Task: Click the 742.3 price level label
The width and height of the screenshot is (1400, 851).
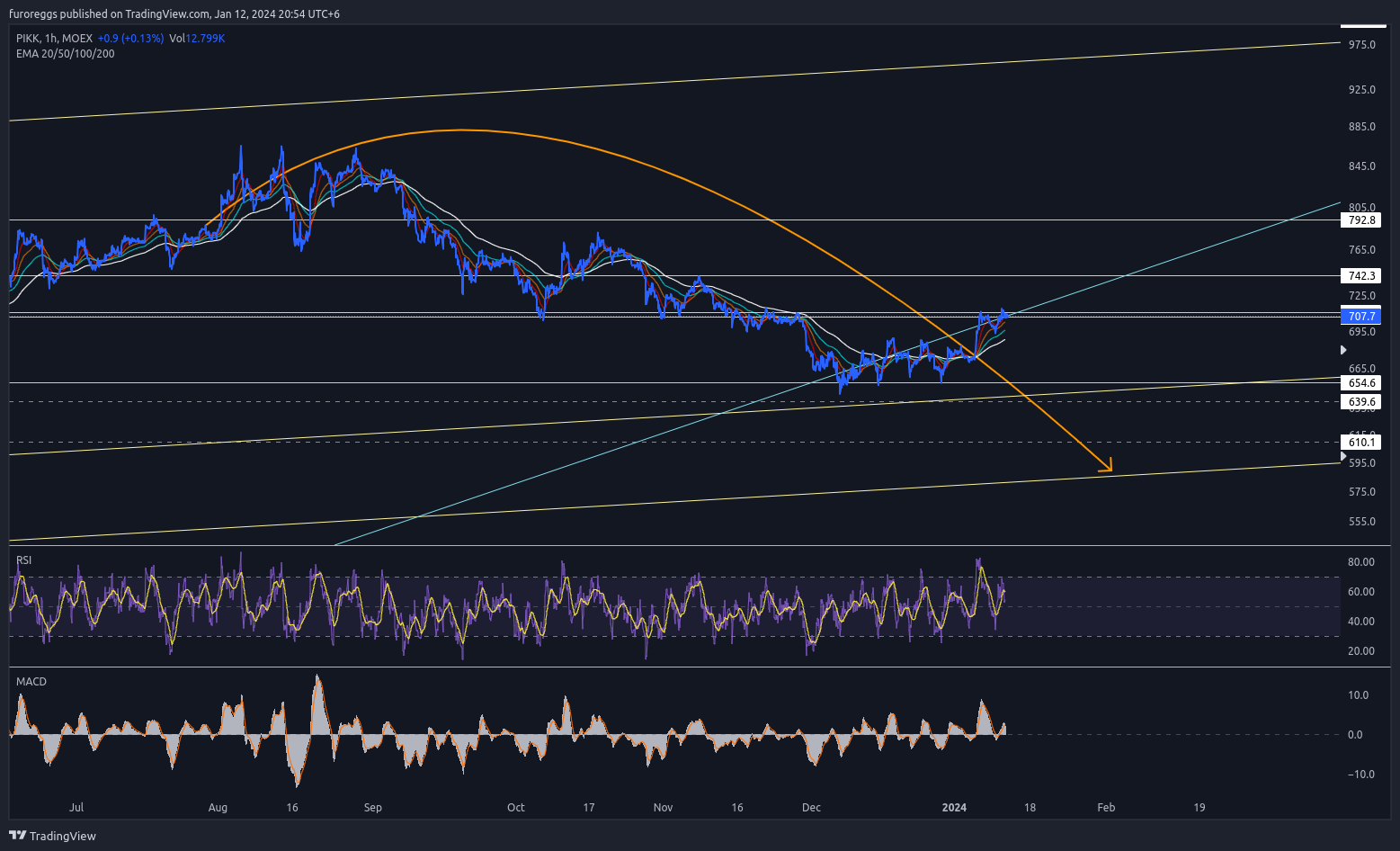Action: pos(1362,276)
